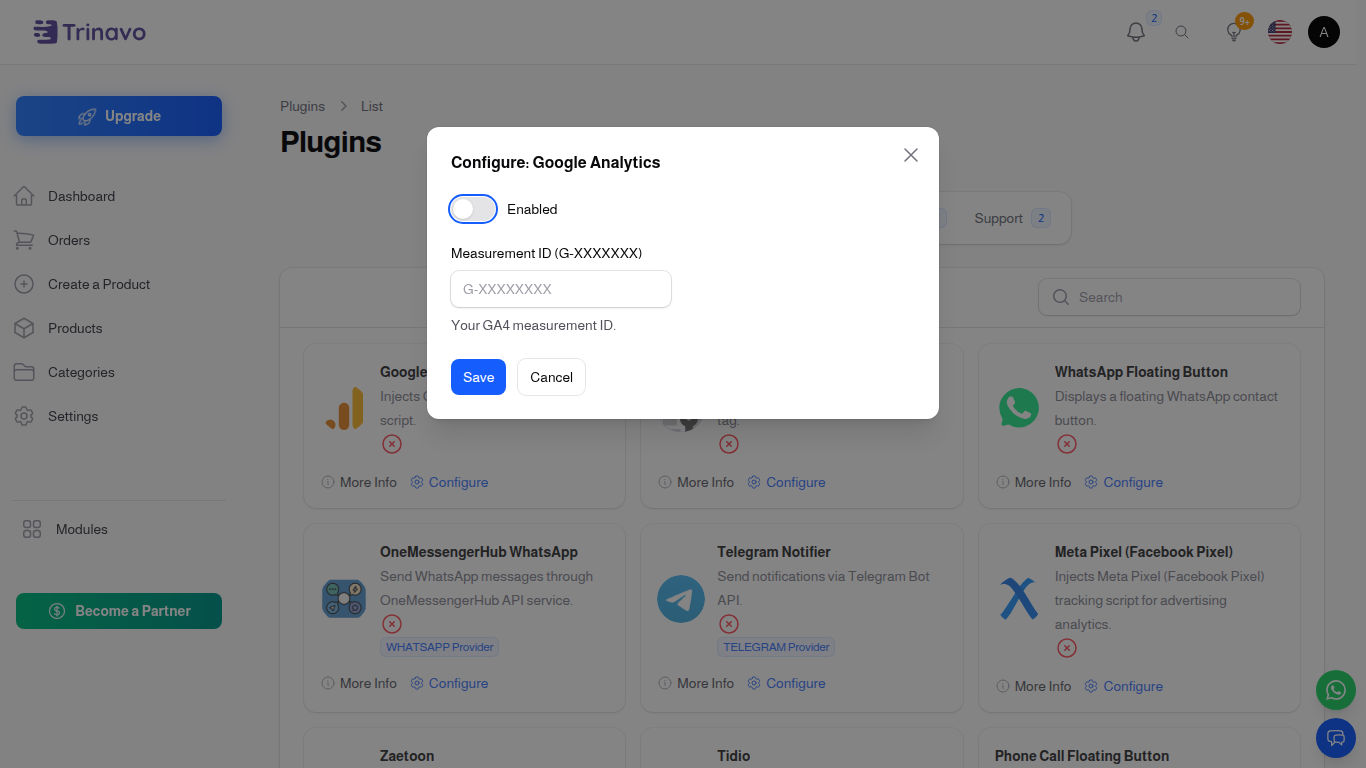
Task: Click Telegram Notifier disabled status icon
Action: pyautogui.click(x=729, y=624)
